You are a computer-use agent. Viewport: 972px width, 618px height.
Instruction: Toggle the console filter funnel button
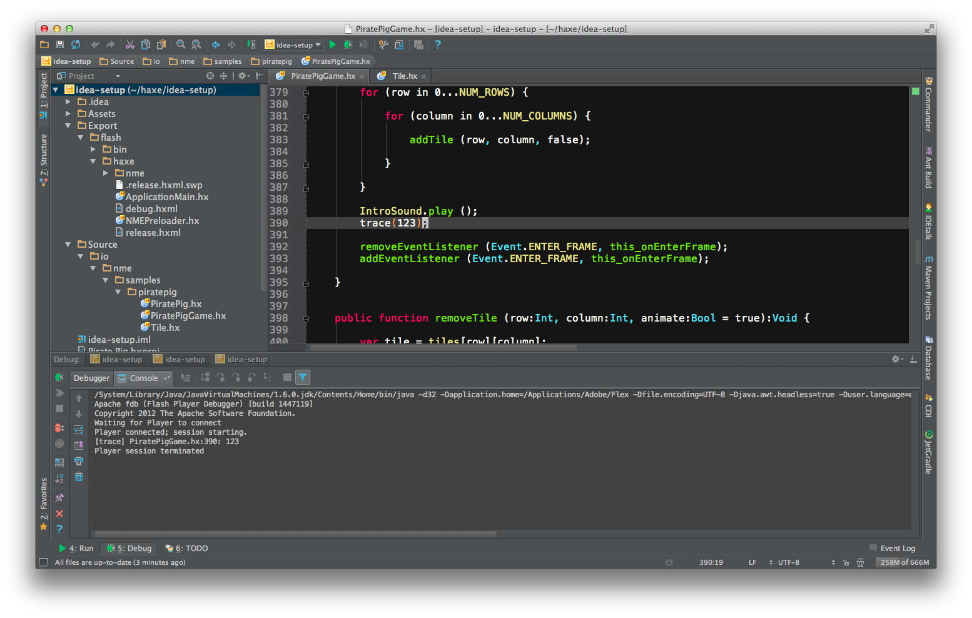click(303, 377)
